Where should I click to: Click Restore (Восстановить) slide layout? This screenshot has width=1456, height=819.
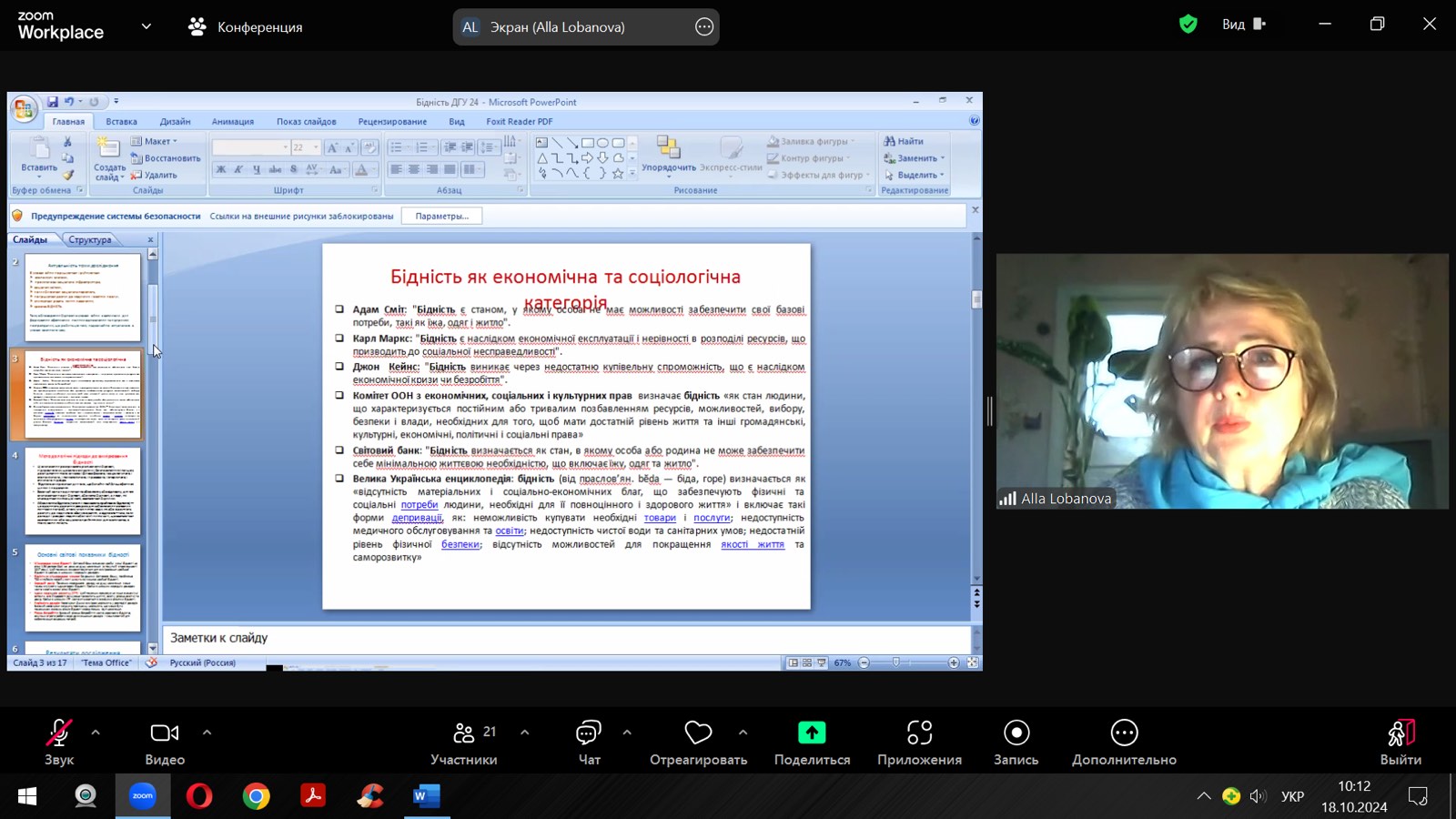[167, 158]
